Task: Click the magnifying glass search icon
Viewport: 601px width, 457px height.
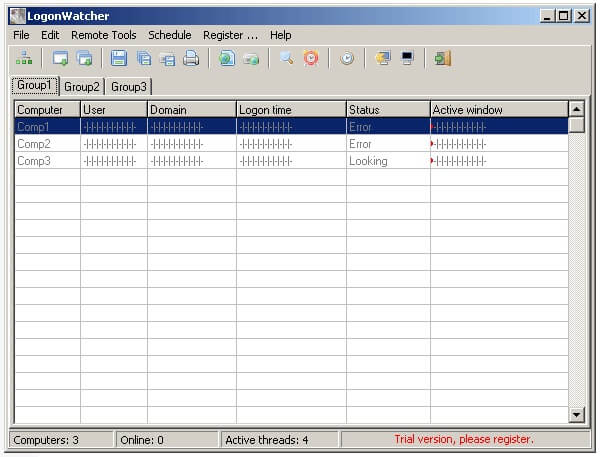Action: pos(286,59)
